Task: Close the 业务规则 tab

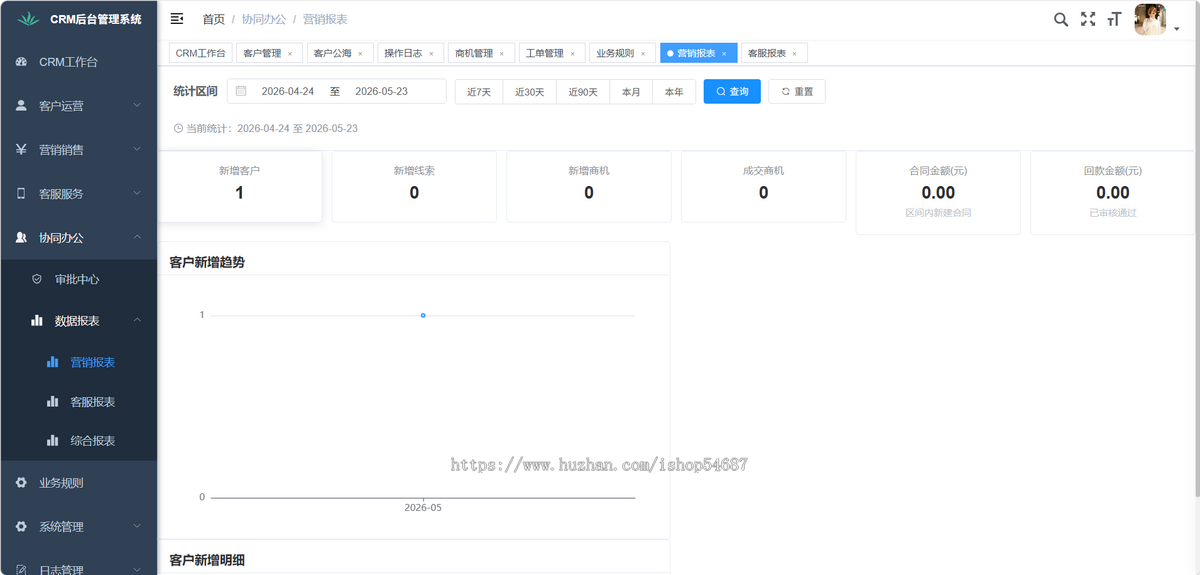Action: 643,53
